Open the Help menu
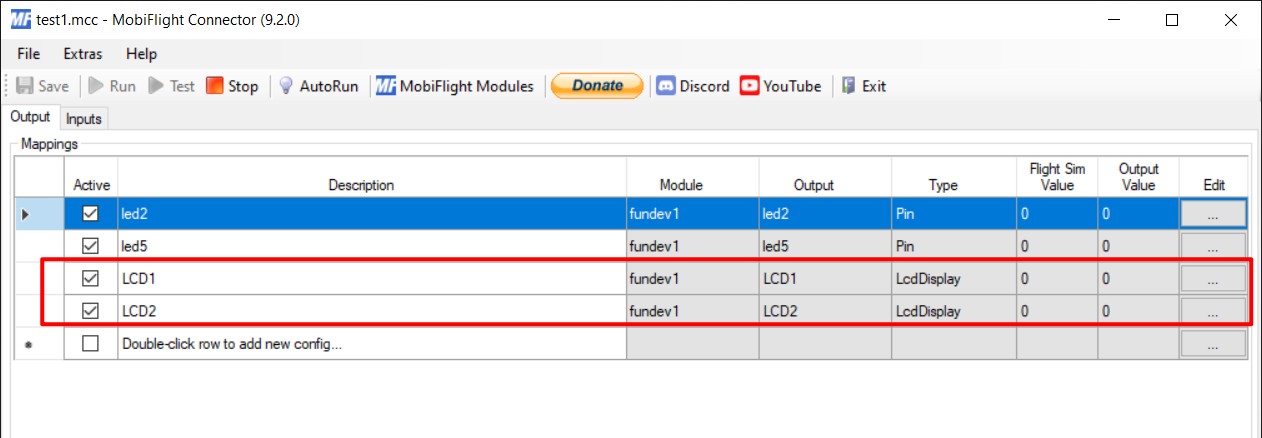 click(x=141, y=54)
